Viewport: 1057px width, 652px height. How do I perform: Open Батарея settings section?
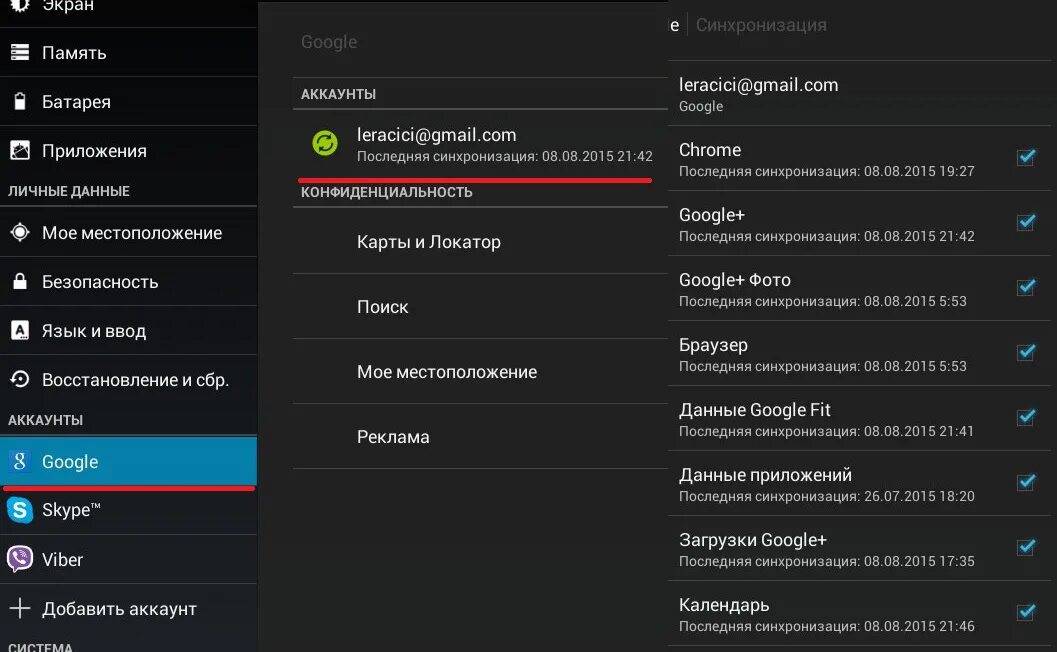[128, 101]
